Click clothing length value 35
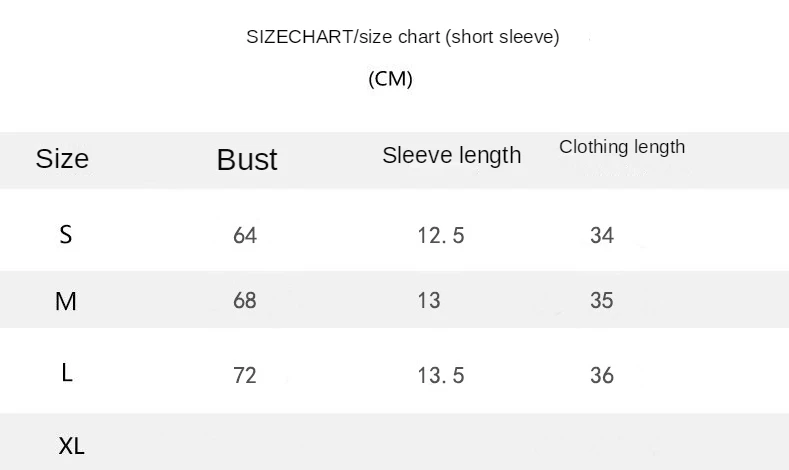The width and height of the screenshot is (789, 470). 602,300
